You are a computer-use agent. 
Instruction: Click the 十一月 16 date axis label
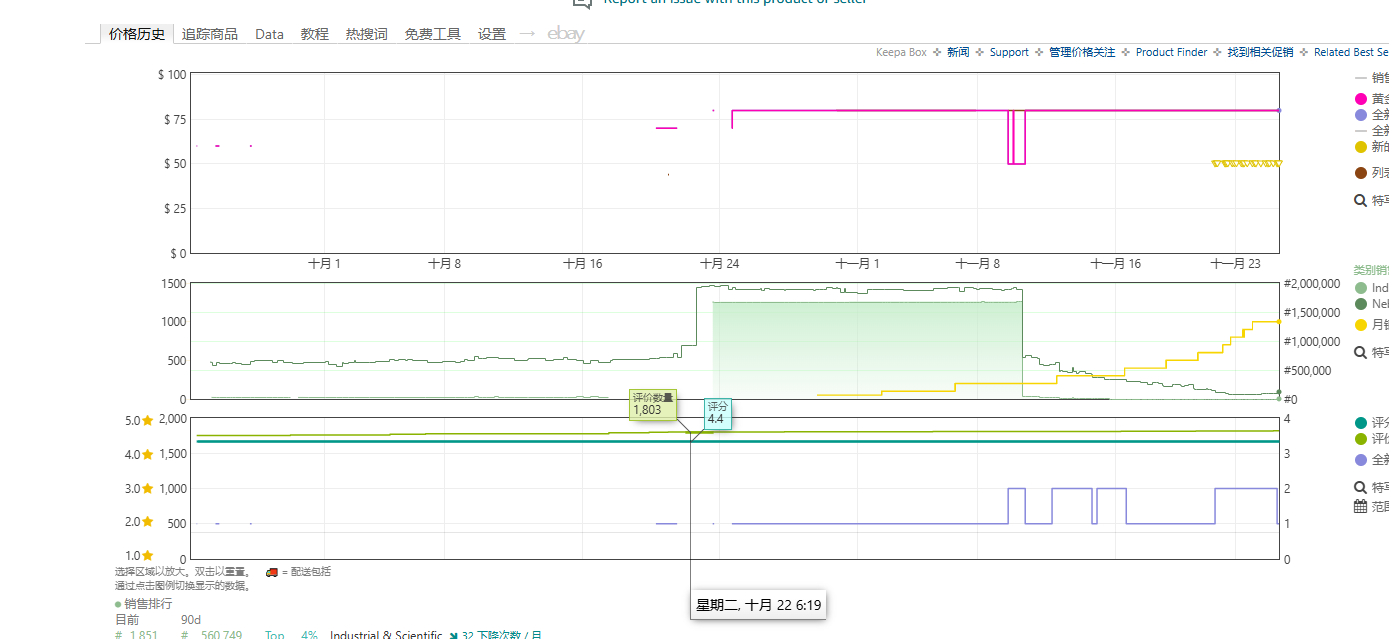point(1115,264)
